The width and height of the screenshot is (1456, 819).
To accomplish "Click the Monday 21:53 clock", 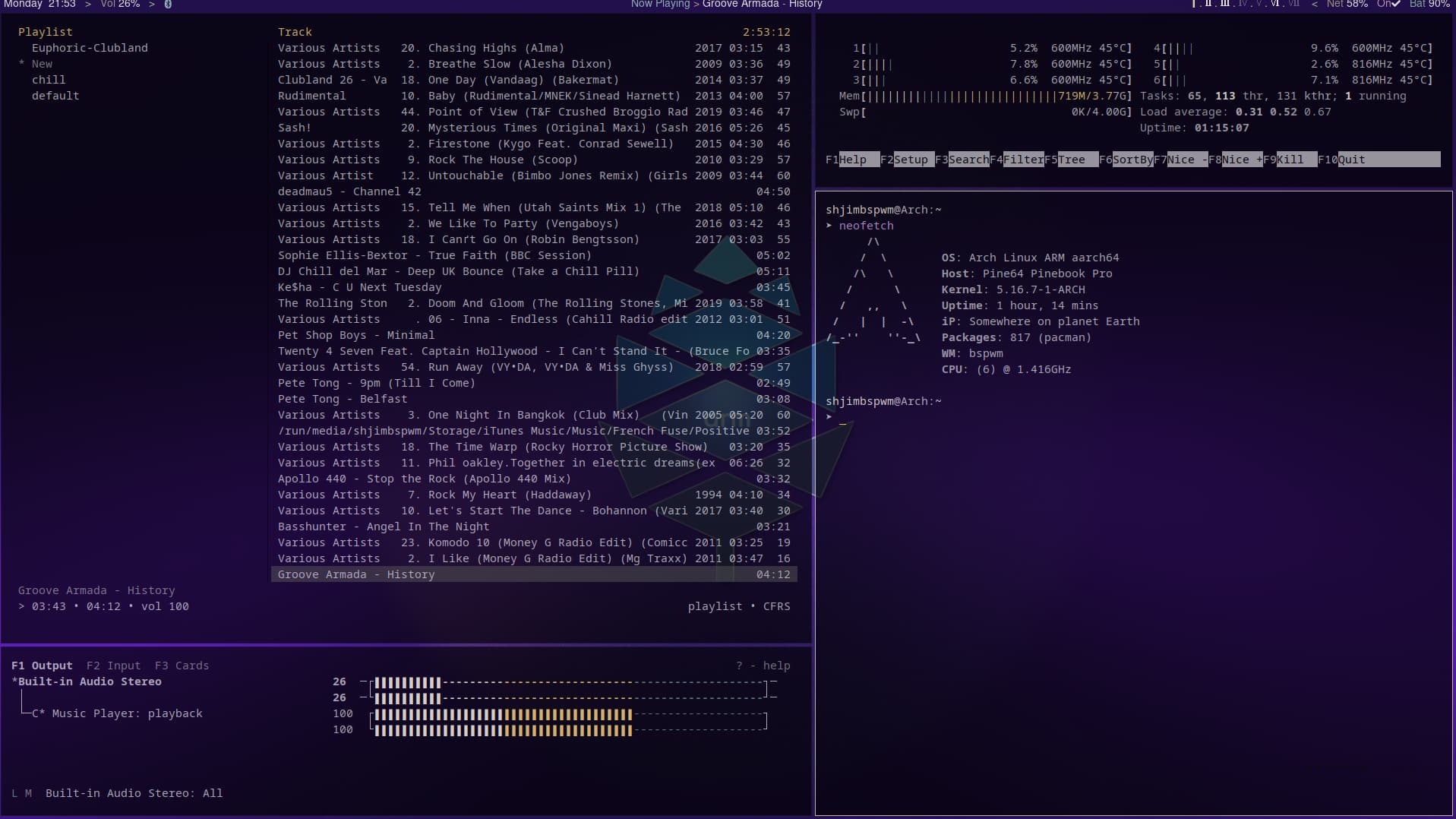I will pos(39,4).
